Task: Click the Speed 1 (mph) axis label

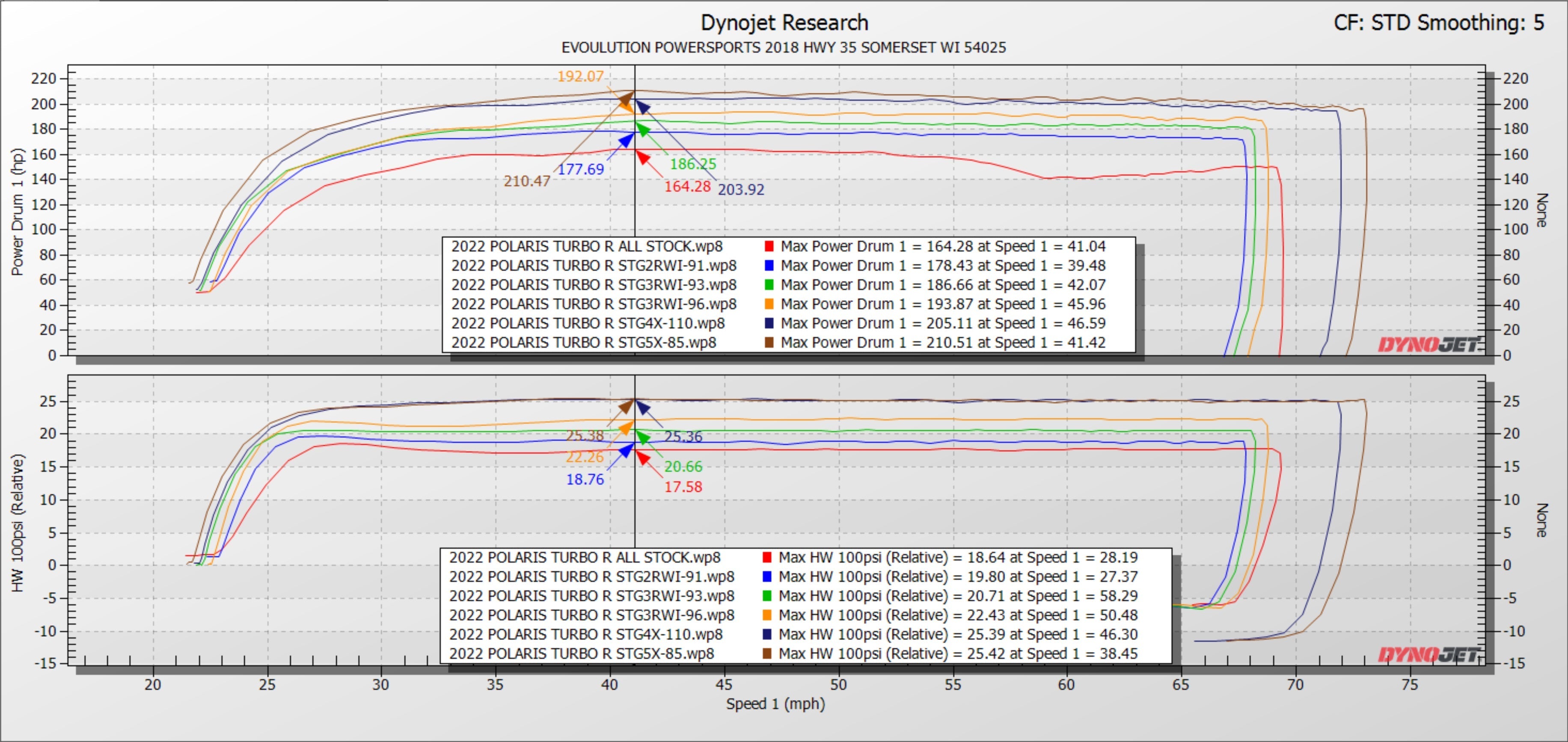Action: (x=775, y=704)
